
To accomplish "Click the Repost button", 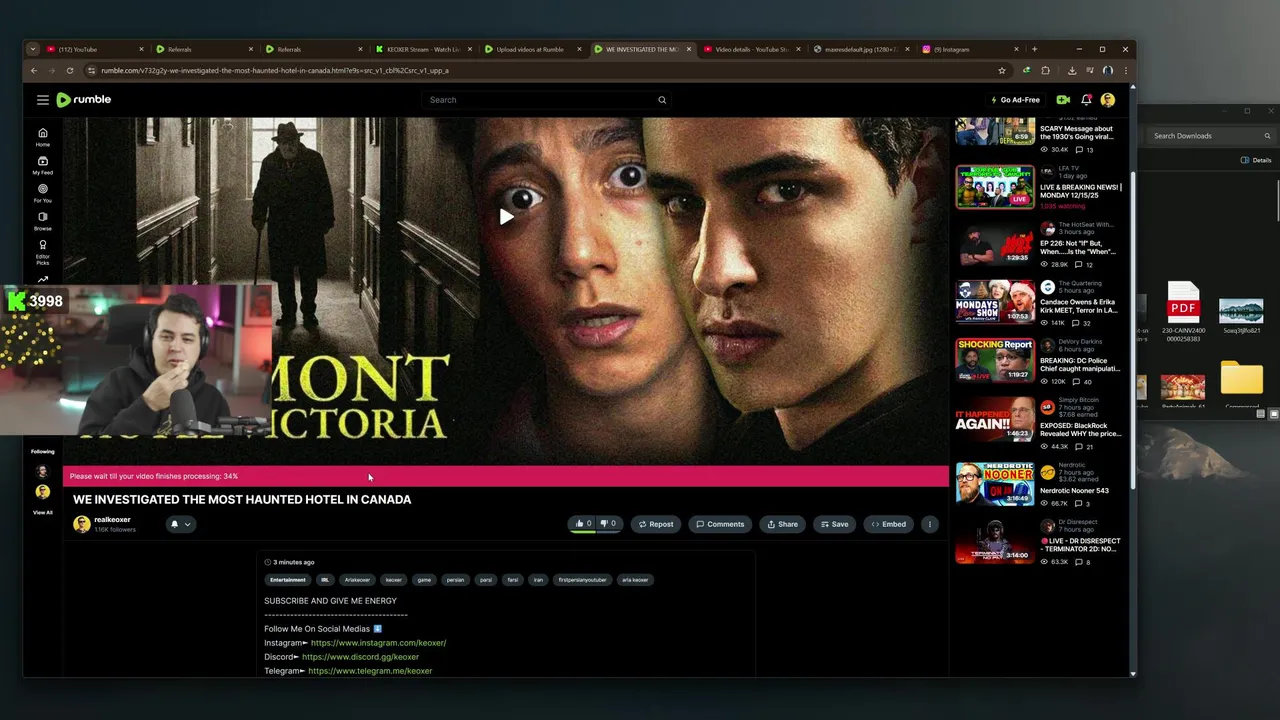I will click(655, 524).
